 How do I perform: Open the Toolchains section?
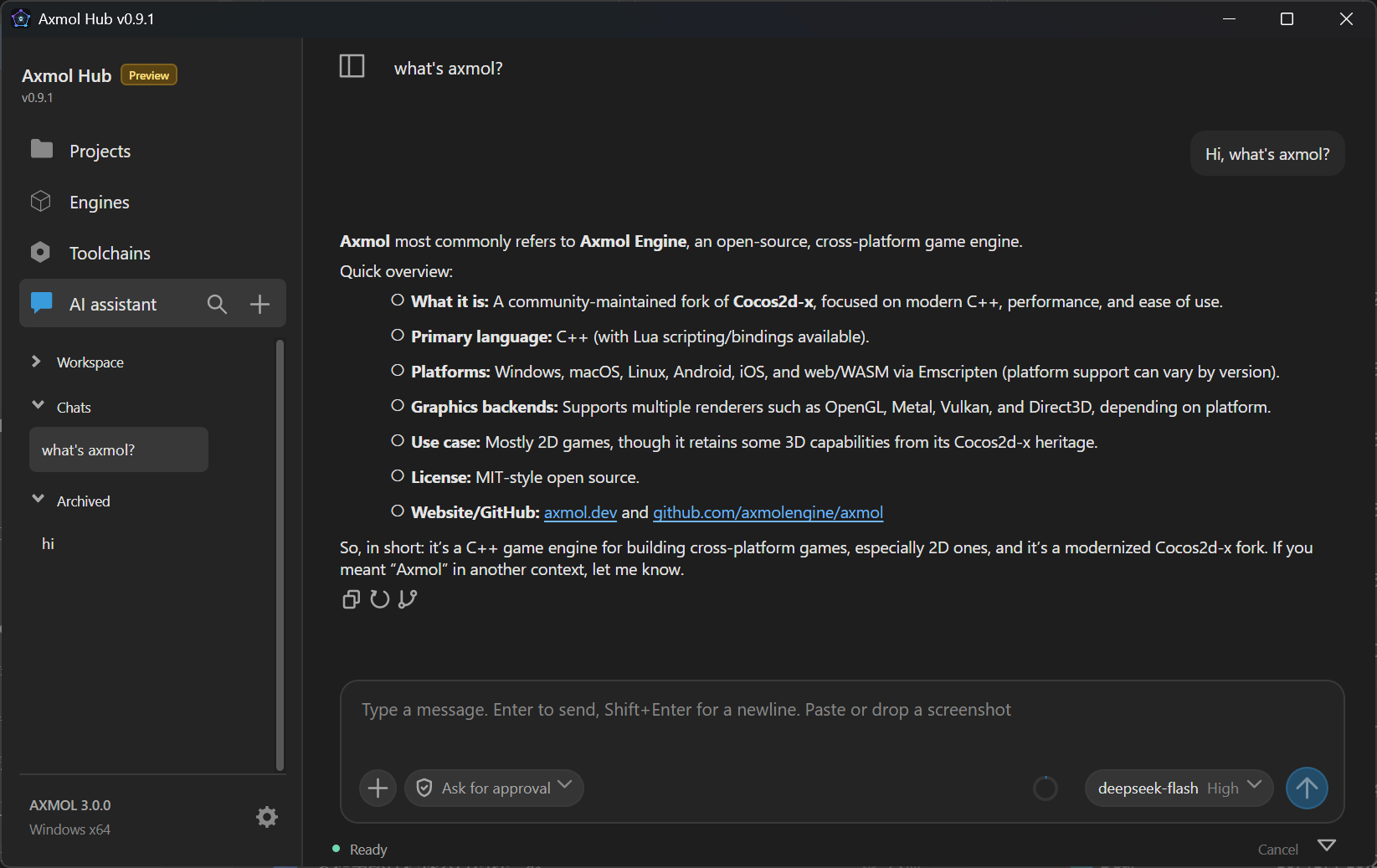tap(152, 253)
